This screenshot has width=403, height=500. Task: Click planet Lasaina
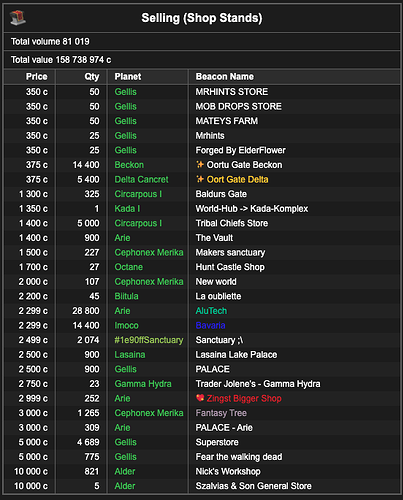click(x=130, y=355)
